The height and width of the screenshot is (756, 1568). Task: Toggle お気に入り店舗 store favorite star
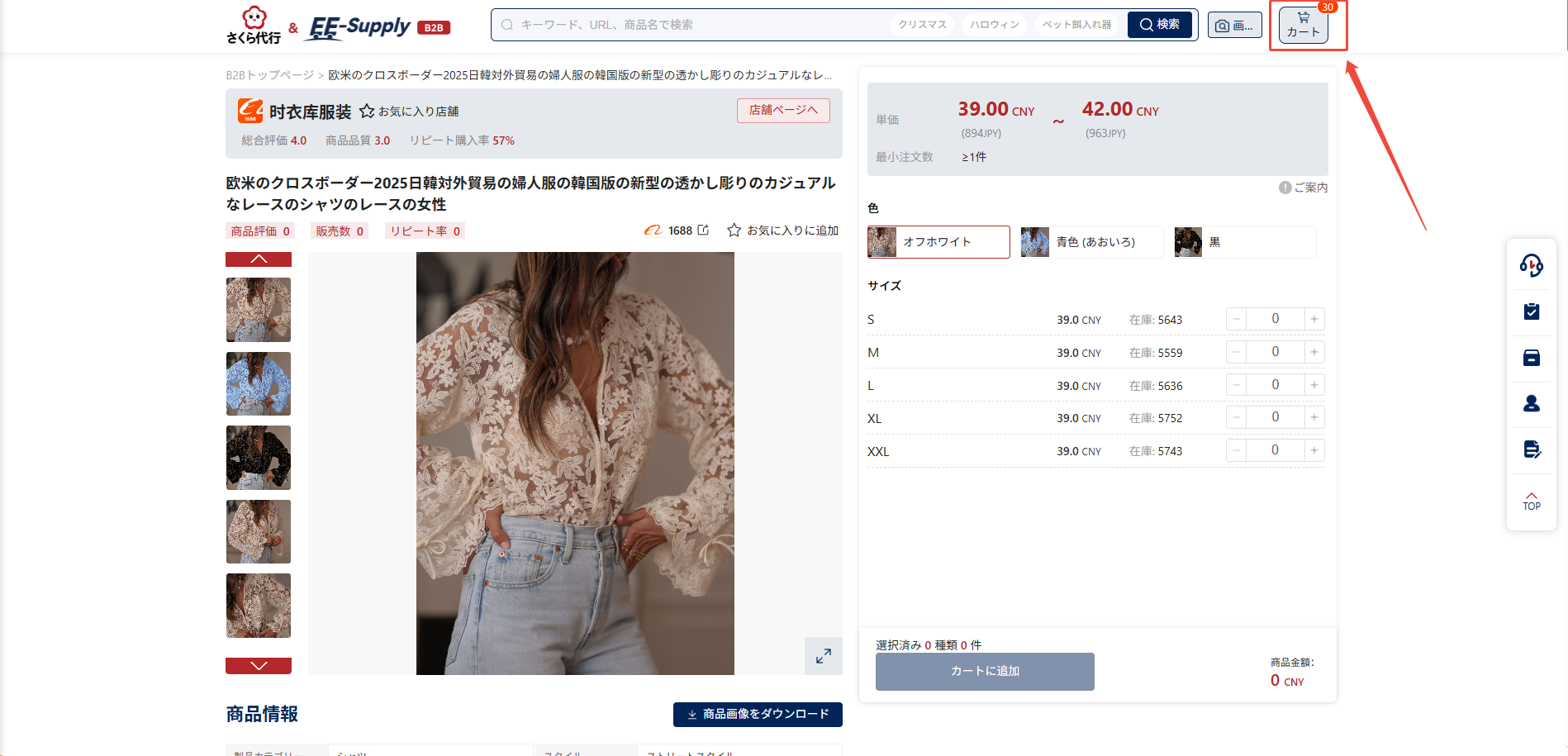pos(366,110)
